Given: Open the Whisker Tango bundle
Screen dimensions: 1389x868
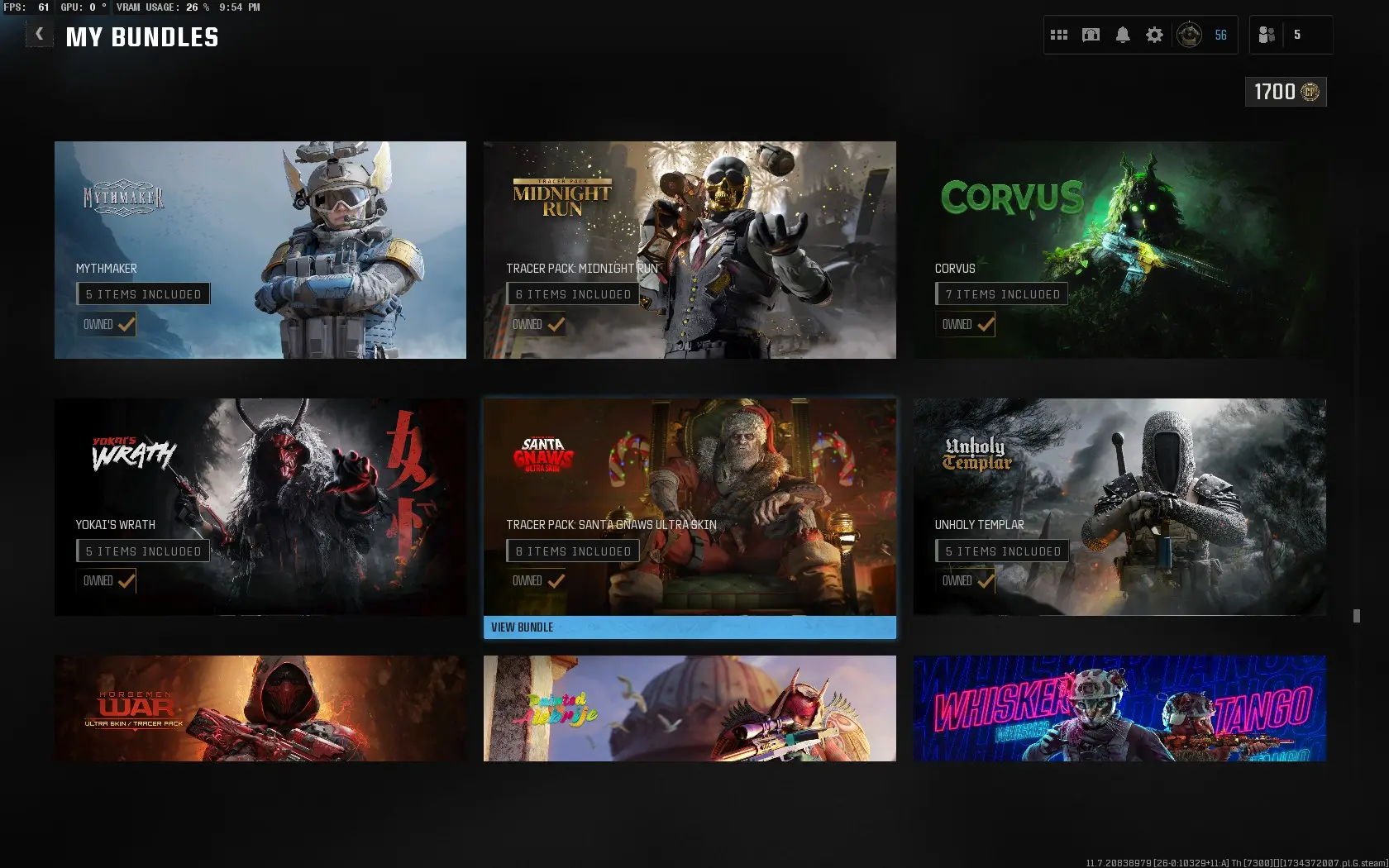Looking at the screenshot, I should click(1119, 708).
